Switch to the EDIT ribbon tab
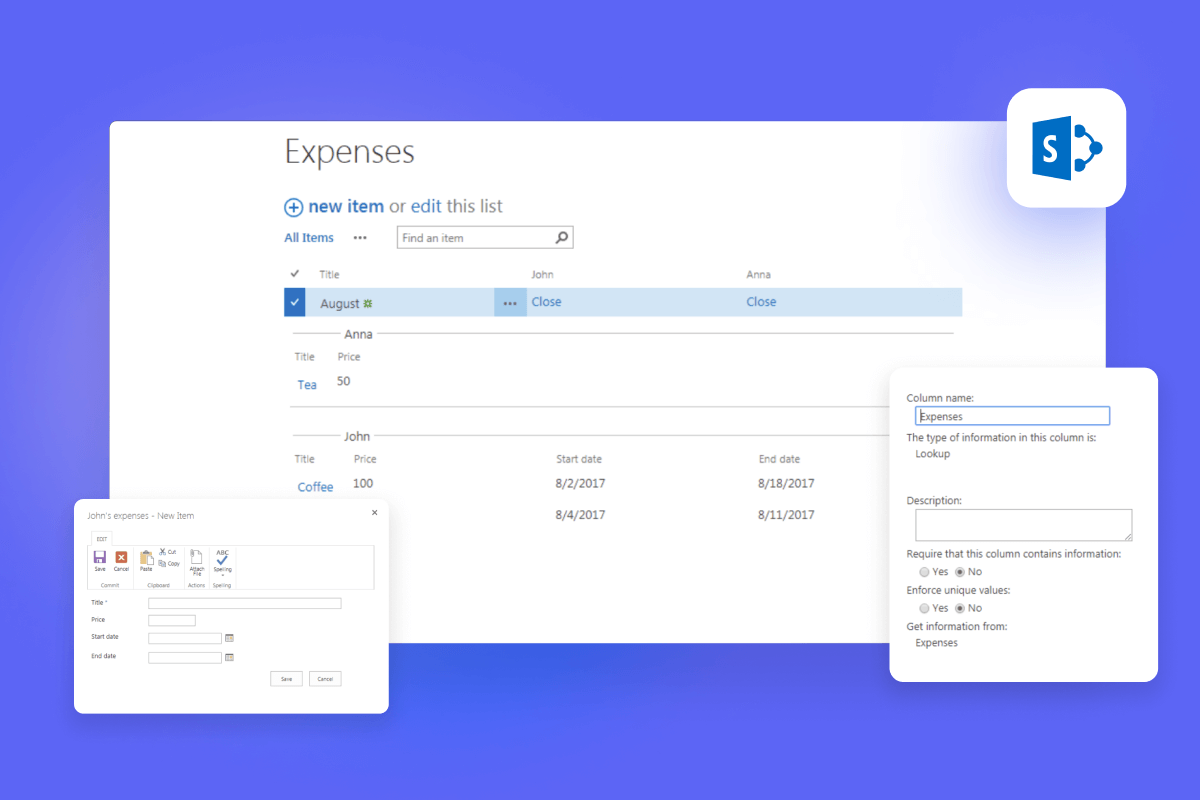The height and width of the screenshot is (800, 1200). (x=101, y=539)
